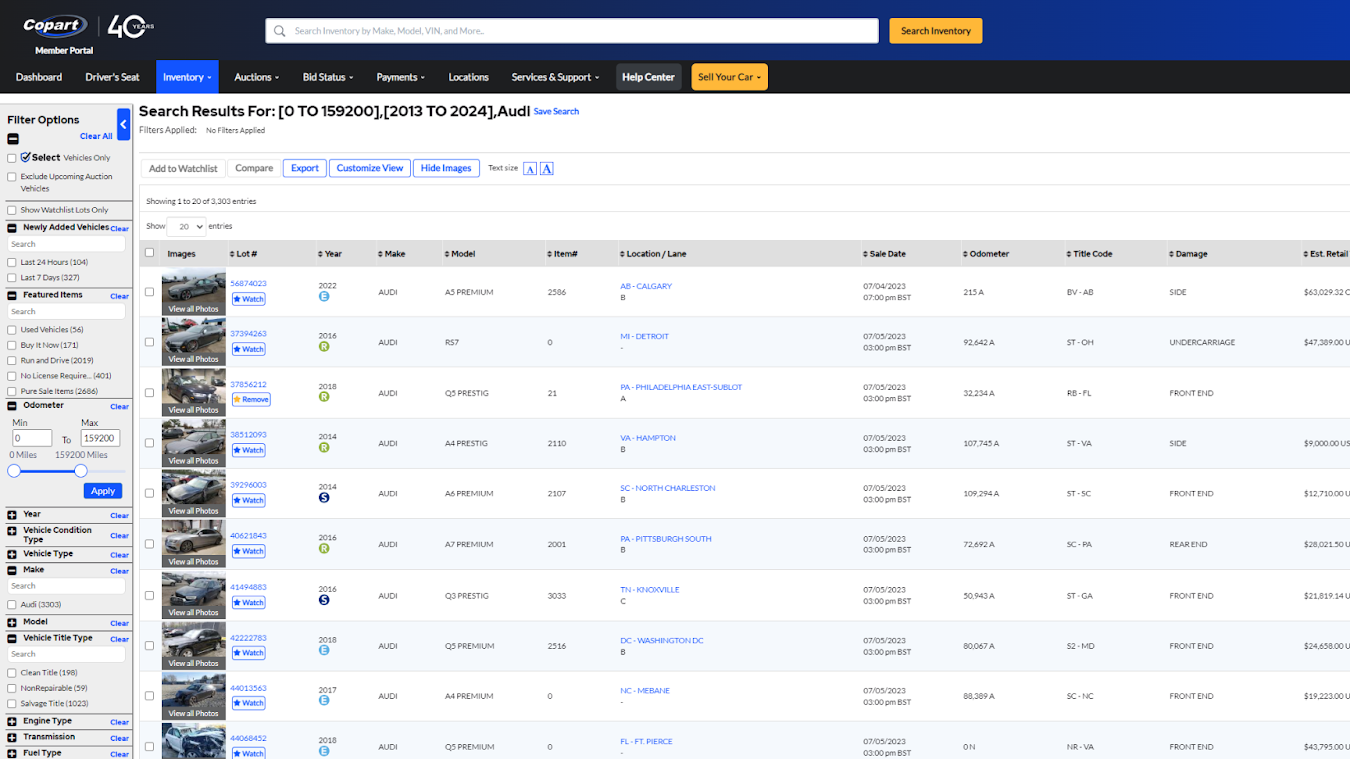Open the Auctions menu

pos(256,77)
